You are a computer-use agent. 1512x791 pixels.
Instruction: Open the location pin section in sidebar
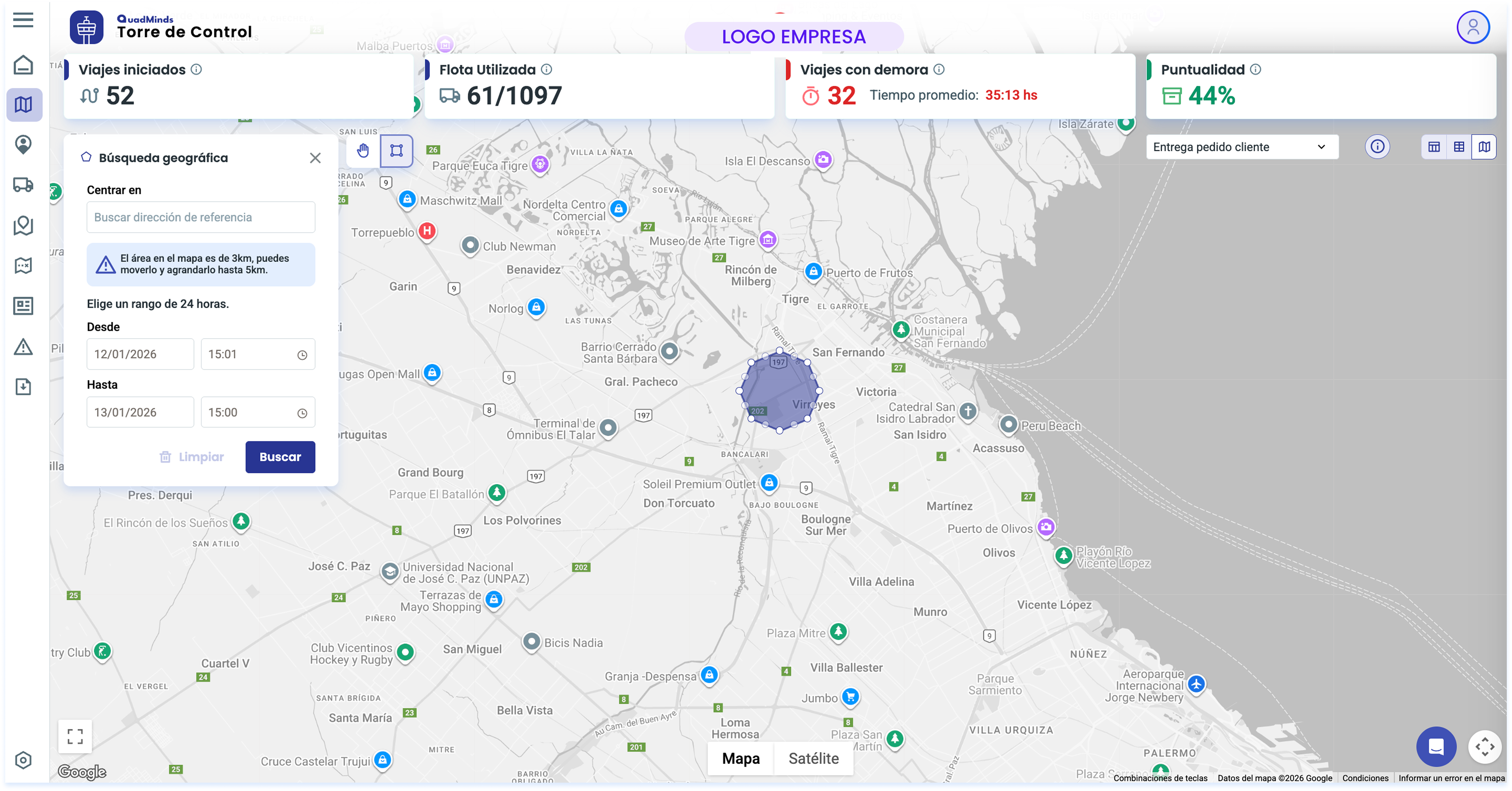[23, 145]
